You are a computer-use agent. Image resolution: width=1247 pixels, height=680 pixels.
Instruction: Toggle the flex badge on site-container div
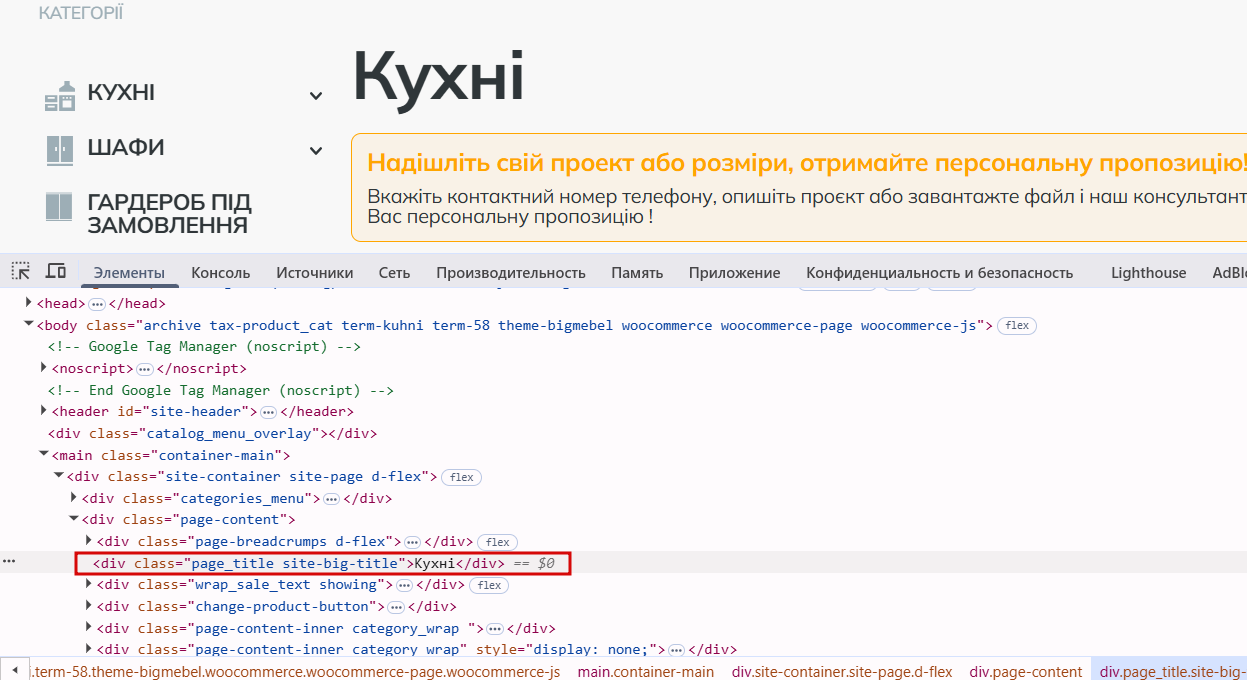click(x=461, y=477)
